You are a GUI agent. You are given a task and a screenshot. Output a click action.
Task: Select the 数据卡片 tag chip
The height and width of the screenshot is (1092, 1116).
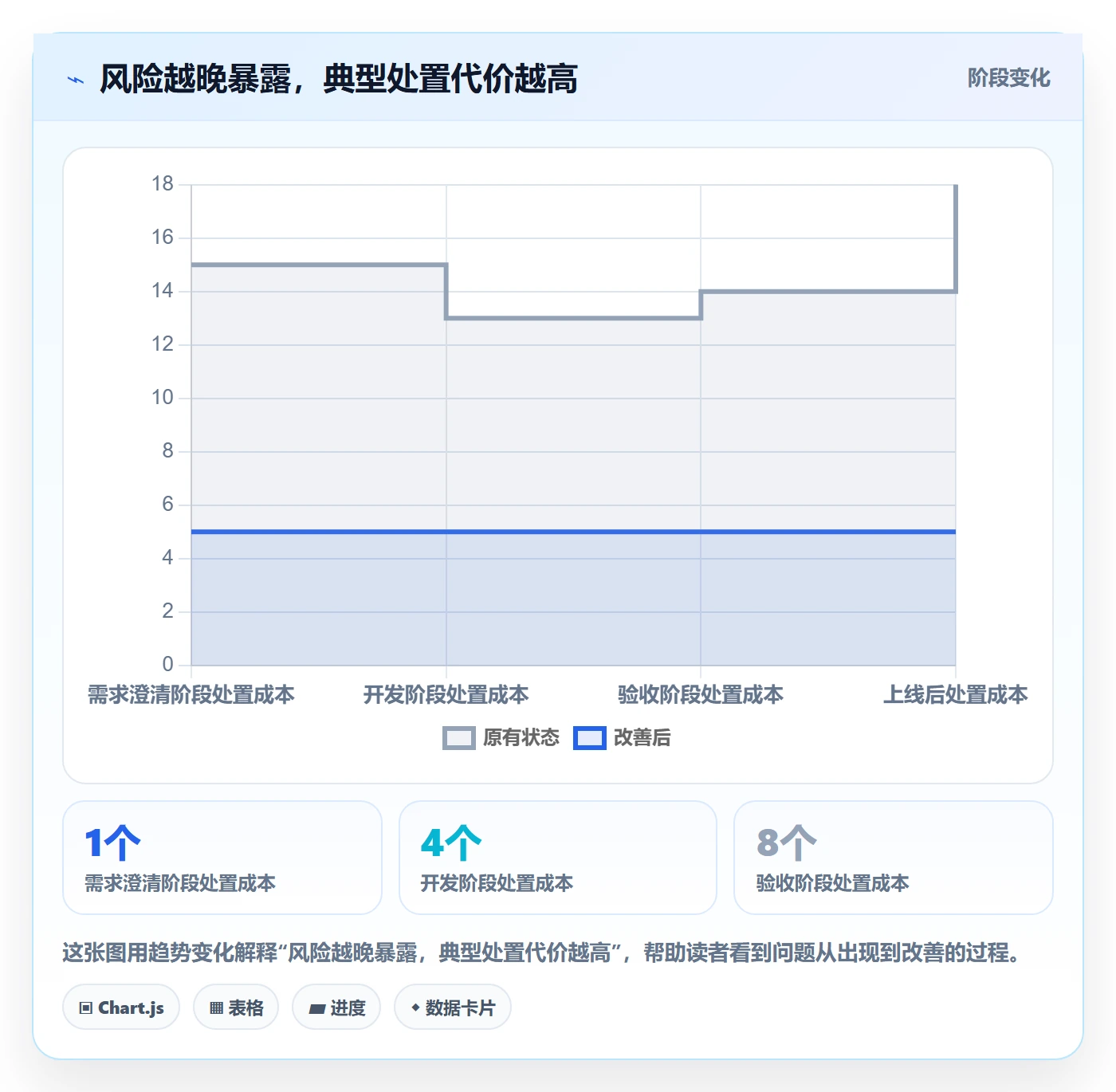(452, 1008)
